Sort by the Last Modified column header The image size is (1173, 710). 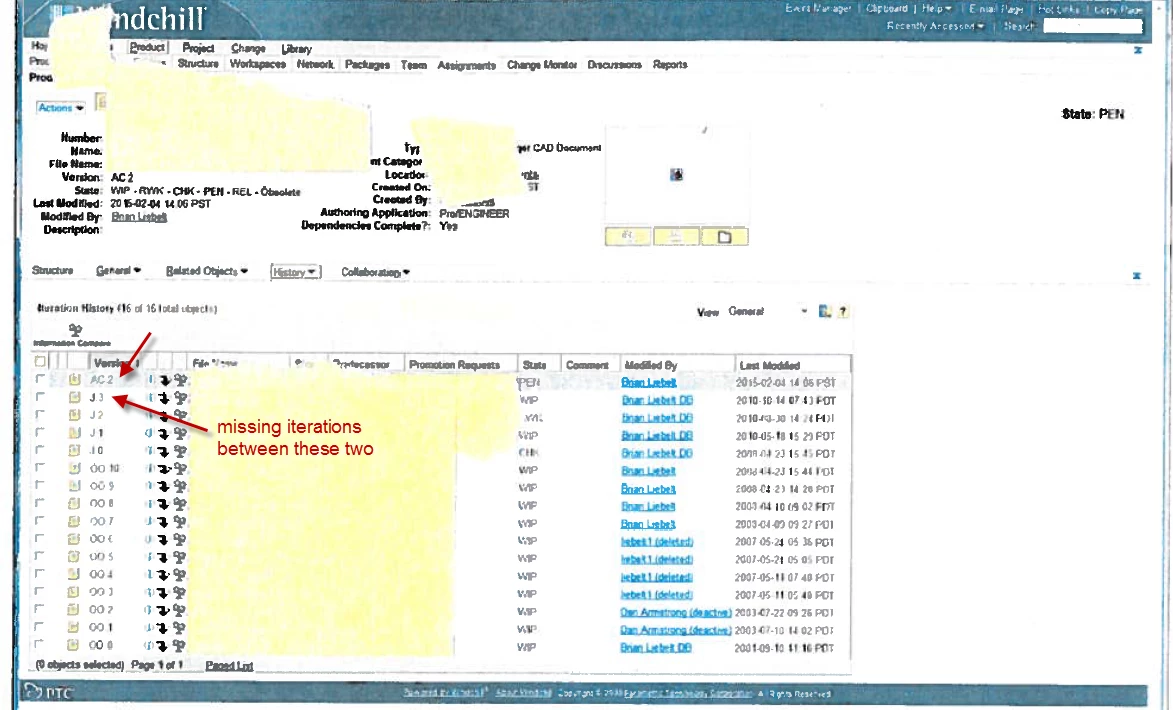770,365
